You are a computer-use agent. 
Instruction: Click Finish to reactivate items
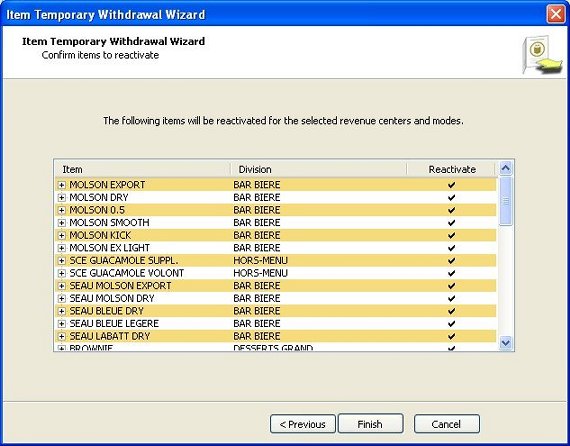tap(370, 424)
